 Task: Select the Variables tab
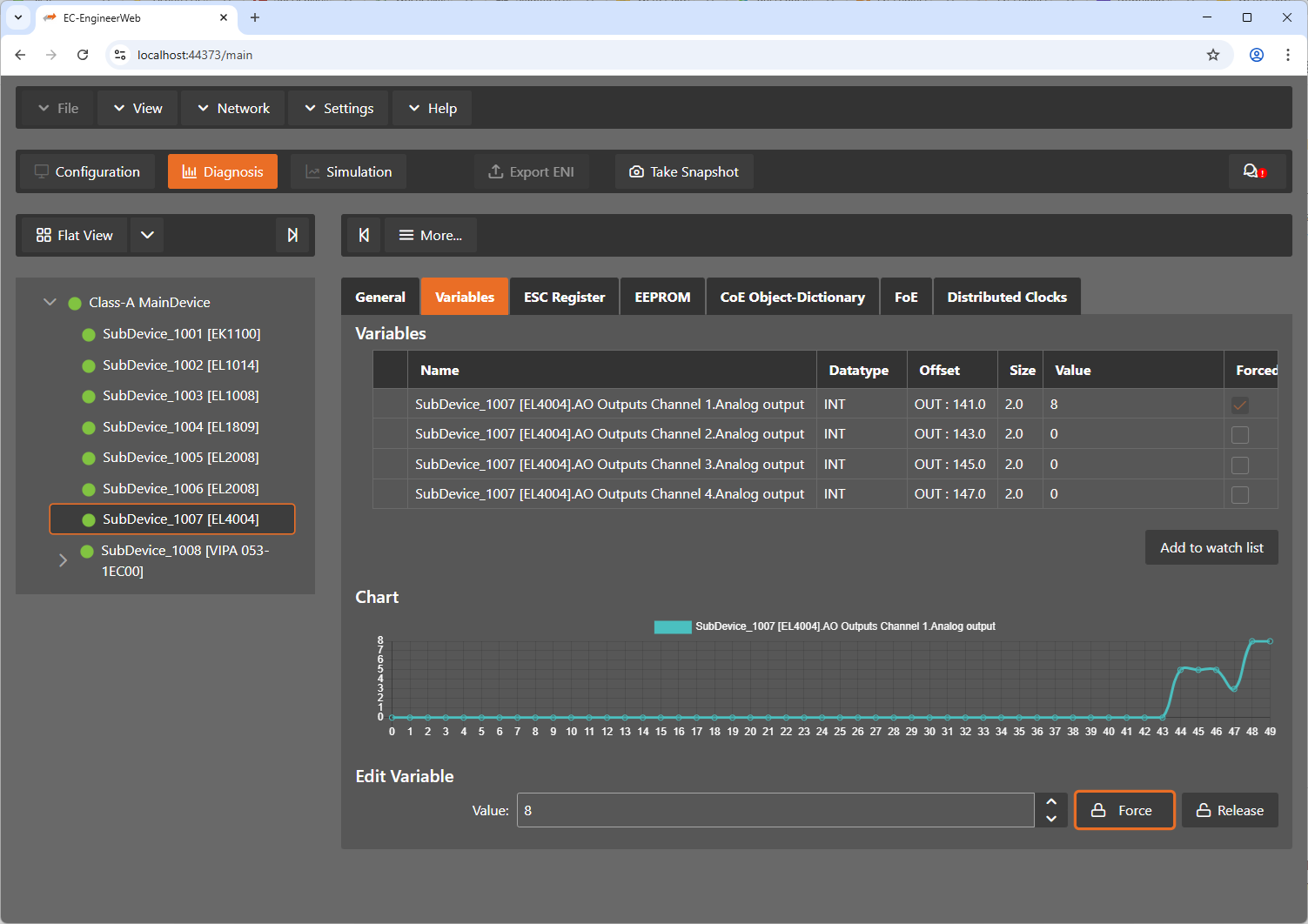465,297
